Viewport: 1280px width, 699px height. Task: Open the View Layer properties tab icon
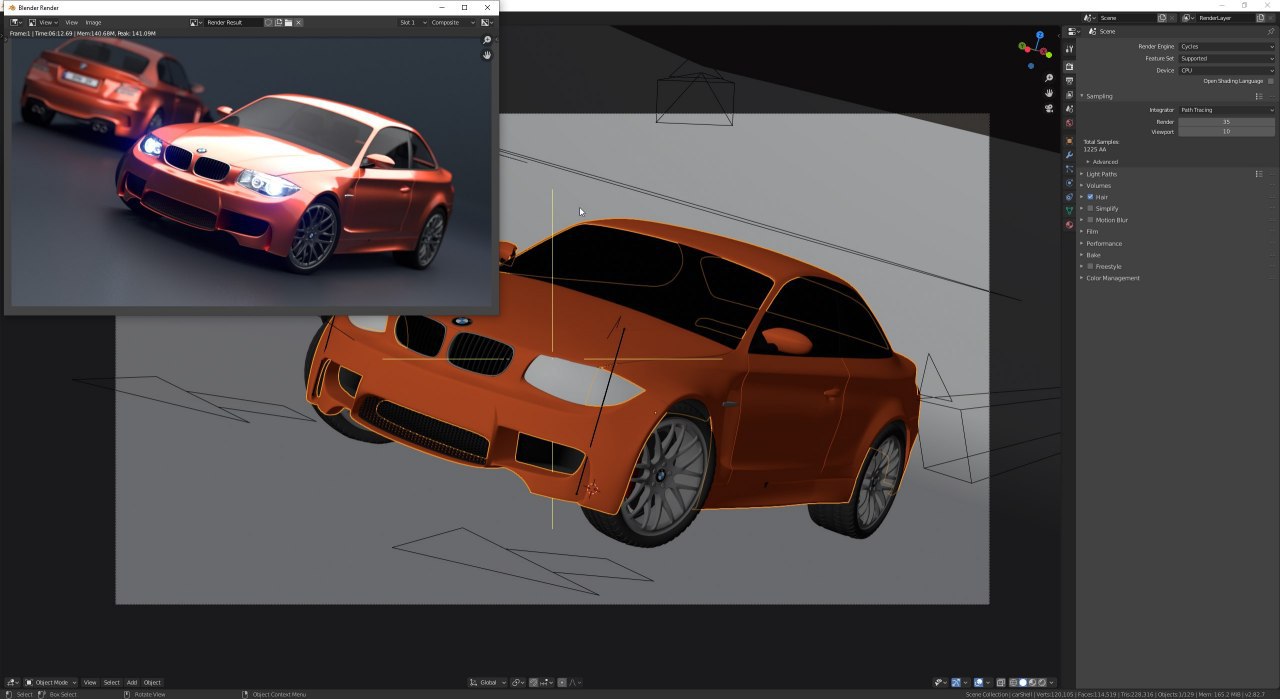point(1069,94)
